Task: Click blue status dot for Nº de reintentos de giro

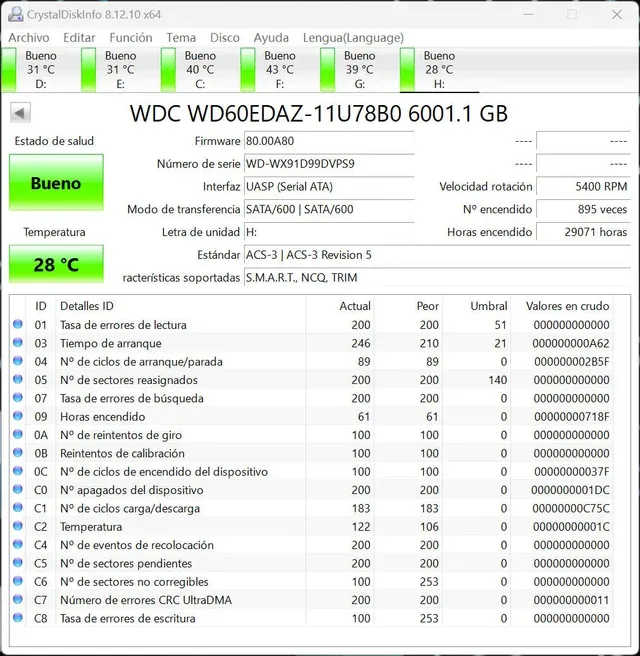Action: pyautogui.click(x=18, y=434)
